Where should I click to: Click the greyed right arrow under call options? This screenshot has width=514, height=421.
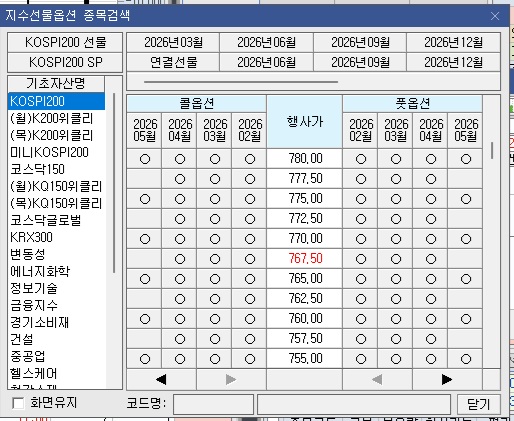tap(231, 379)
